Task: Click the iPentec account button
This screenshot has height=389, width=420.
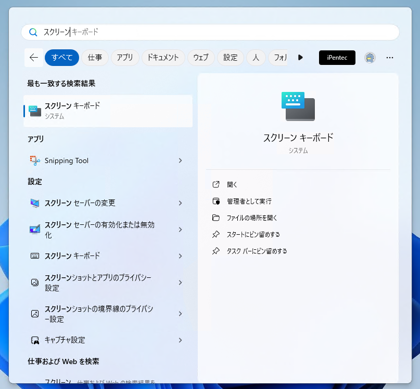Action: 337,58
